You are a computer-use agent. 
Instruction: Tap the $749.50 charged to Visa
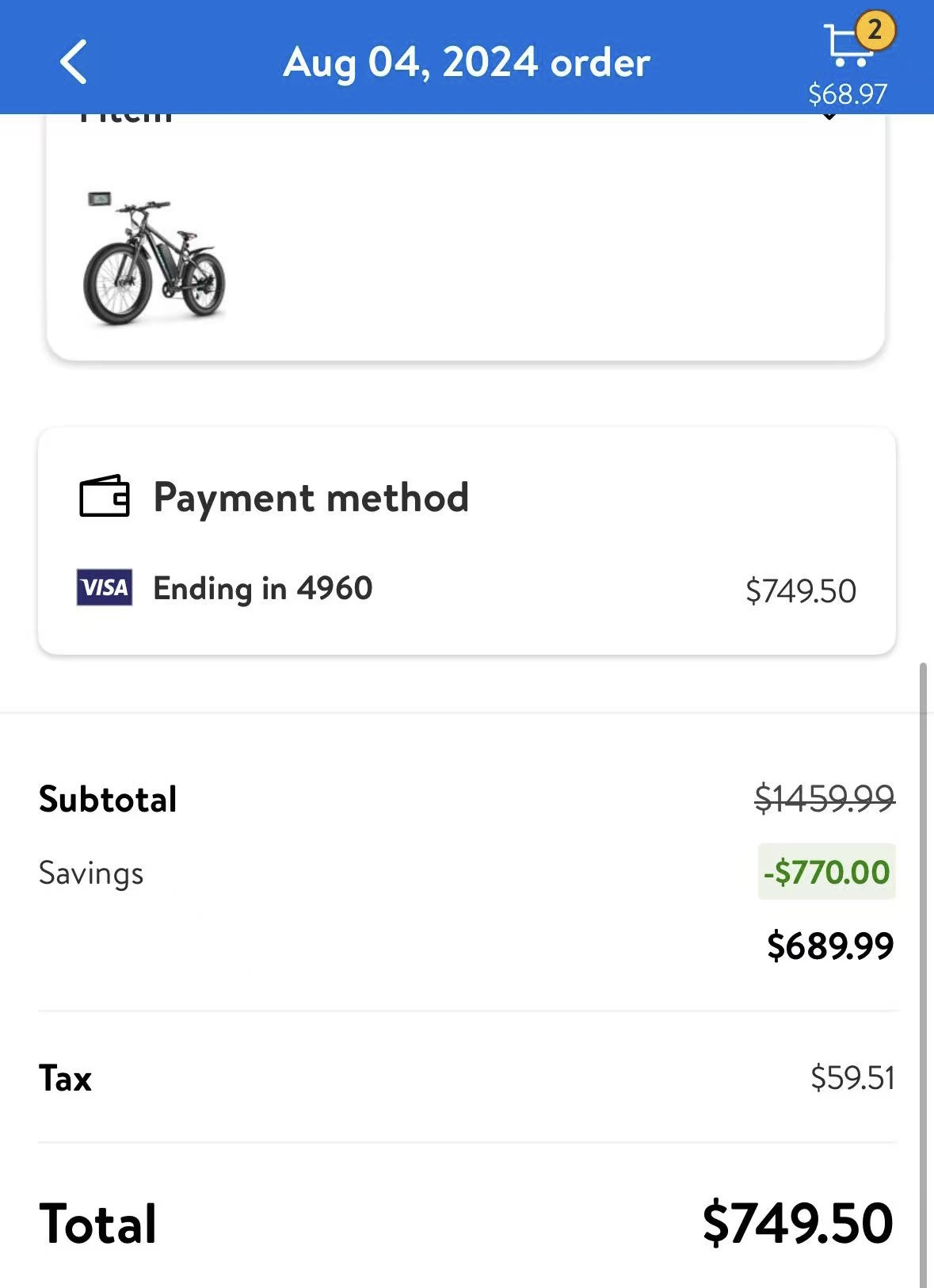pos(800,591)
